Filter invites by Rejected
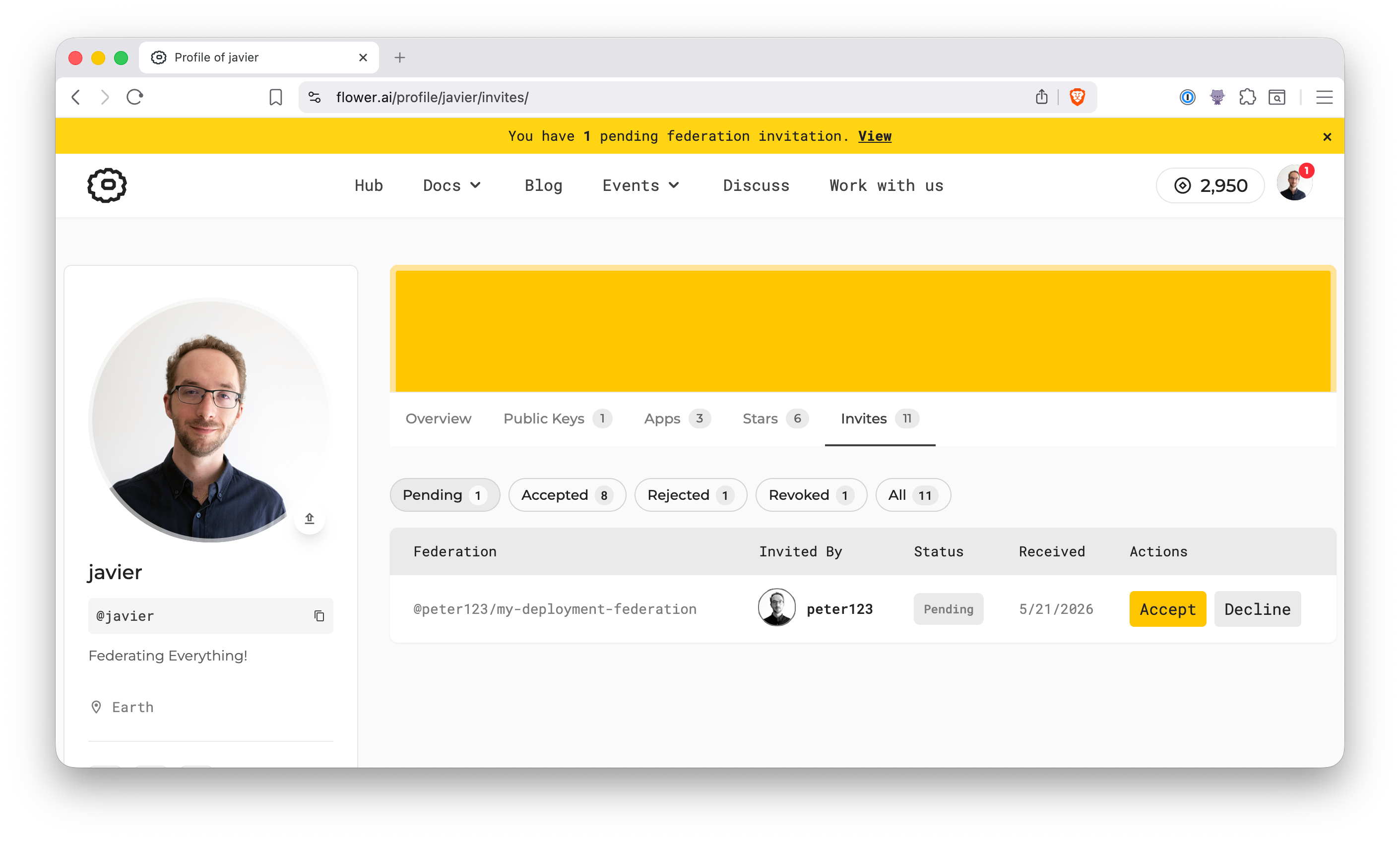1400x841 pixels. [x=691, y=495]
